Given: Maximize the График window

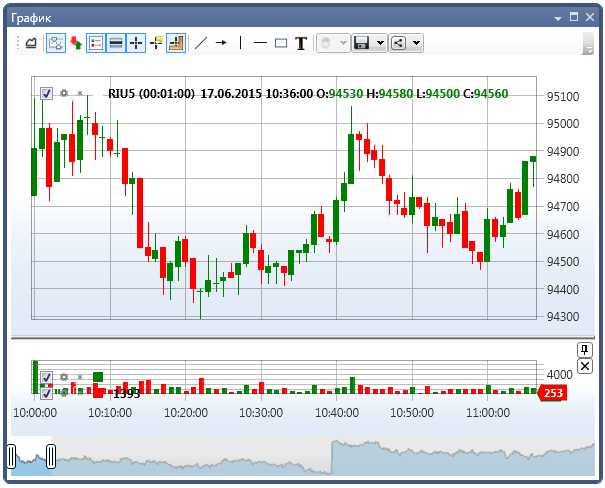Looking at the screenshot, I should click(574, 17).
